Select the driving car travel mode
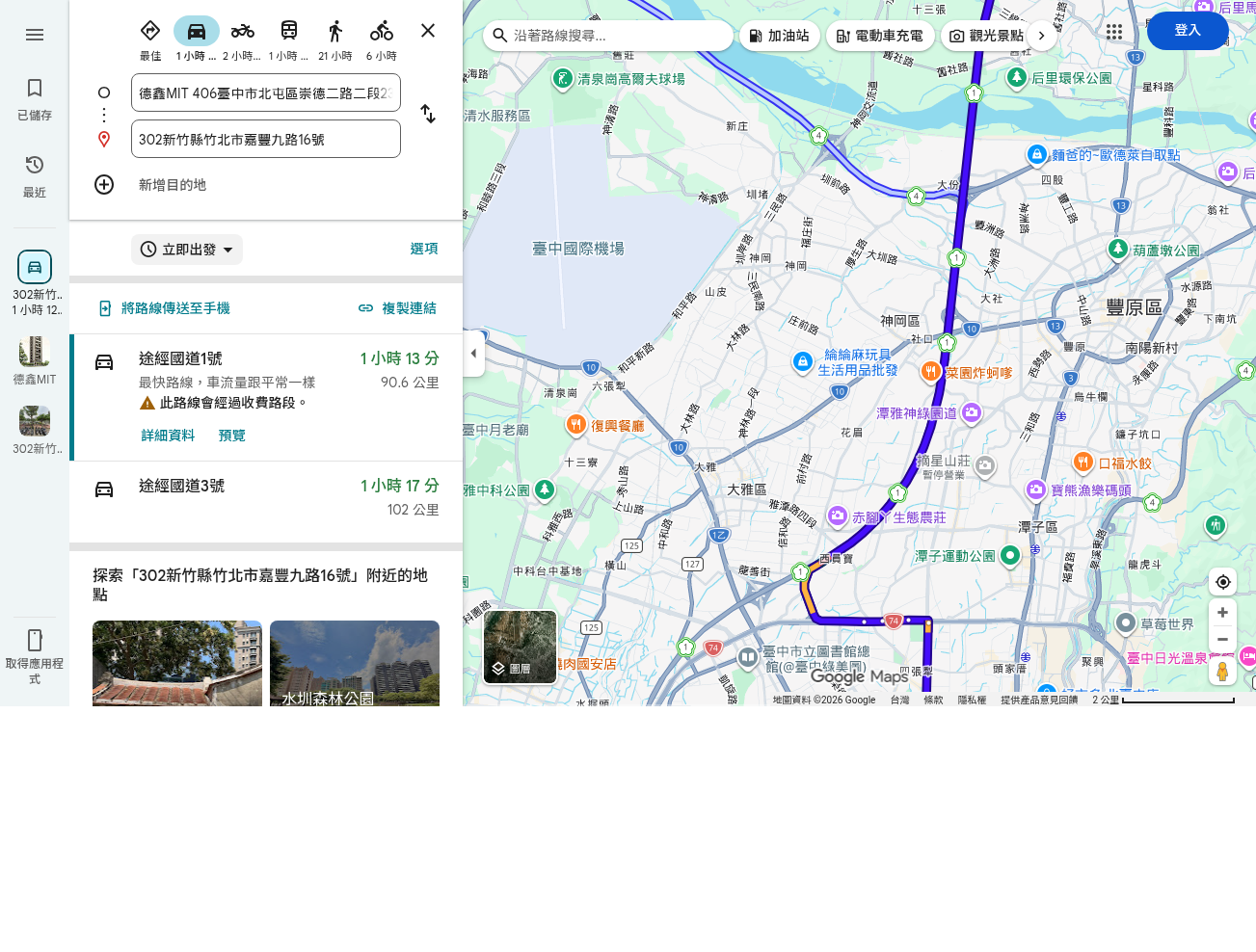This screenshot has width=1256, height=952. (x=197, y=40)
